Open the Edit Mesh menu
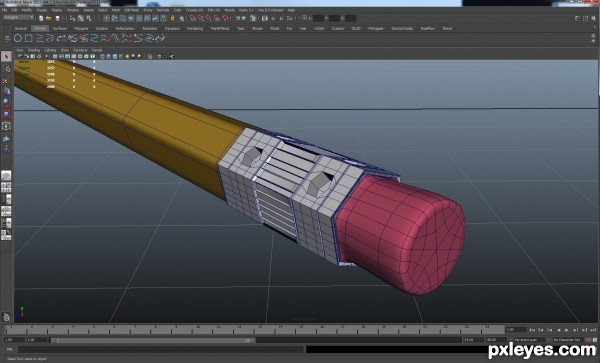600x363 pixels. (132, 10)
